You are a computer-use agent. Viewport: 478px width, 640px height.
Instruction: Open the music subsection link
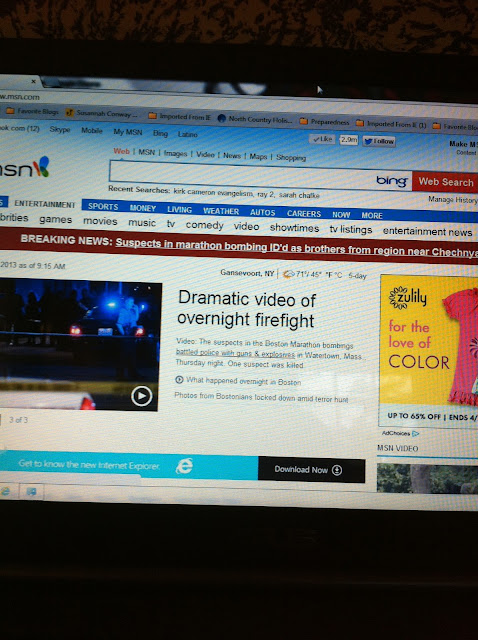coord(142,223)
